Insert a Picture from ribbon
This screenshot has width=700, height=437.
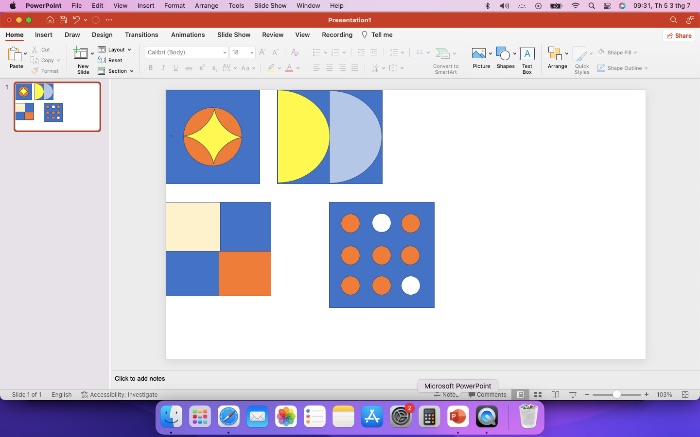[479, 53]
